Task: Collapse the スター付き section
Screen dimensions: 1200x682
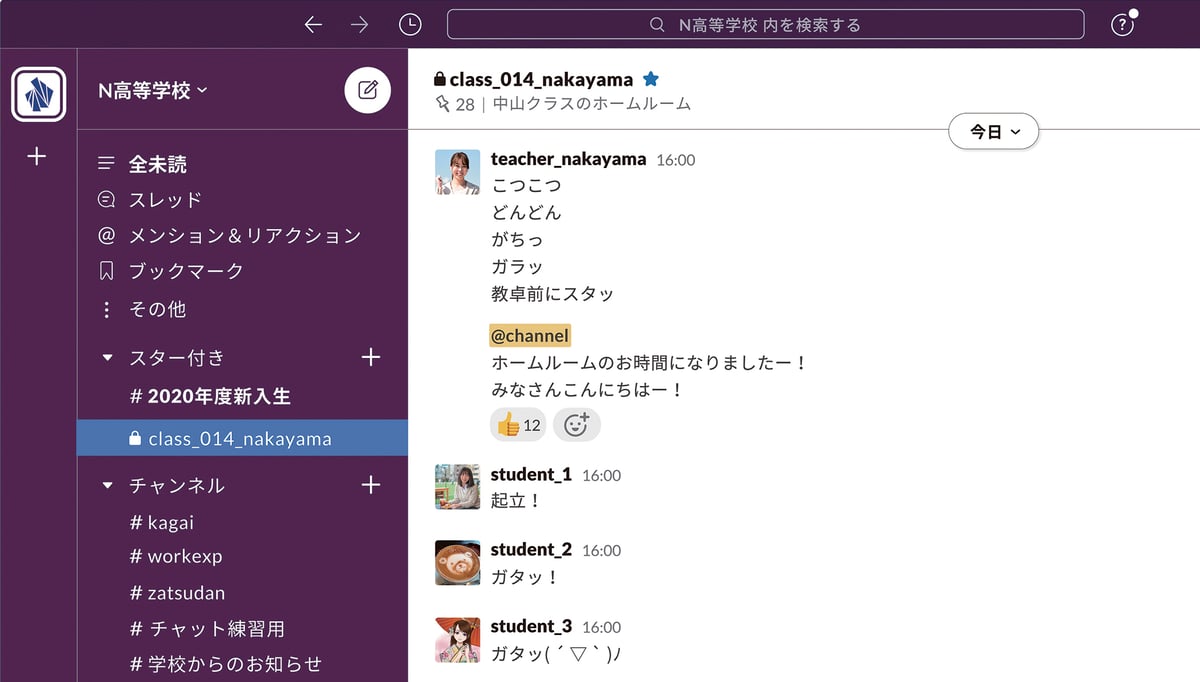Action: coord(108,358)
